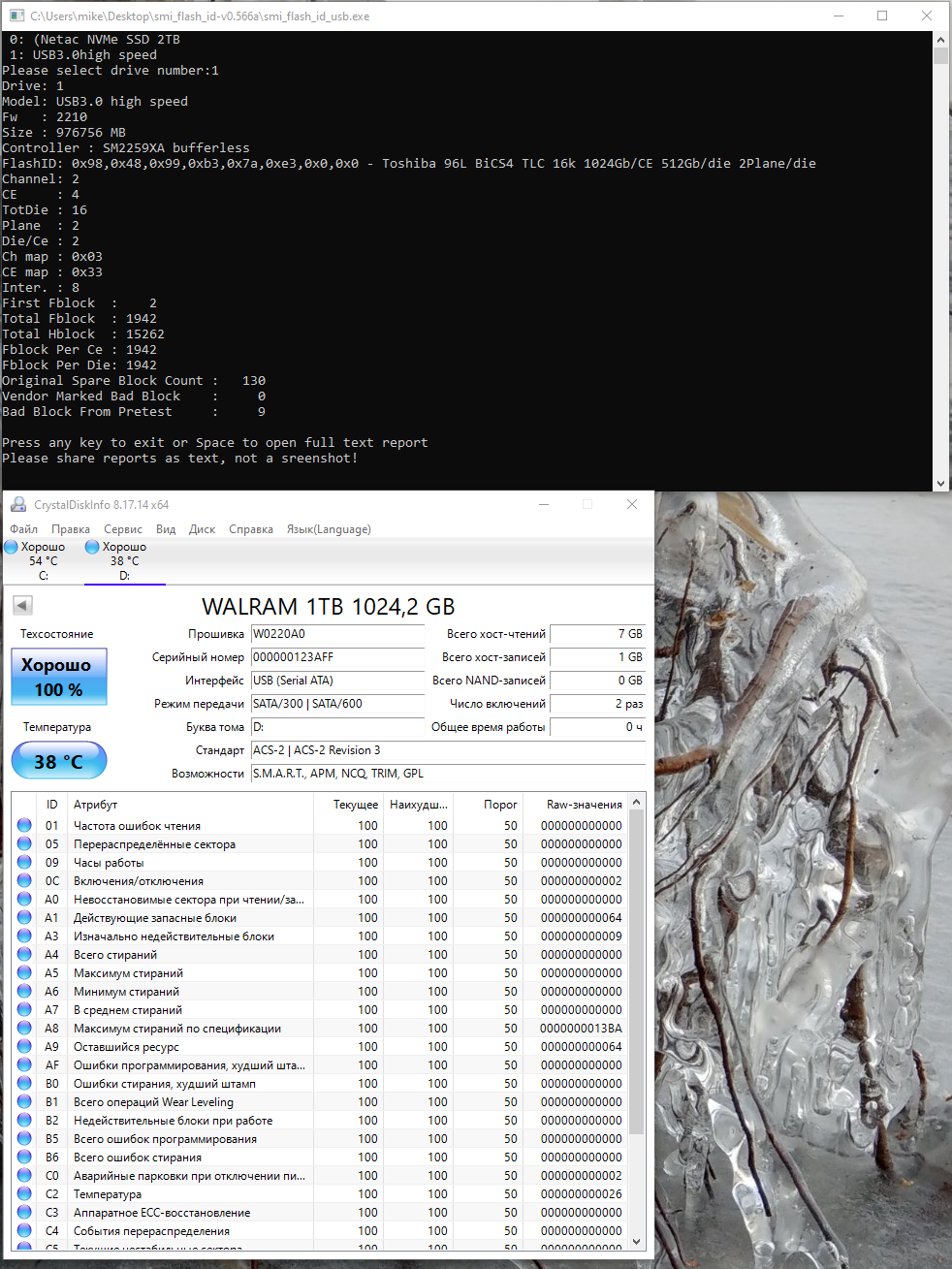Click 'Всего операций Wear Leveling' row text
This screenshot has width=952, height=1269.
[153, 1102]
